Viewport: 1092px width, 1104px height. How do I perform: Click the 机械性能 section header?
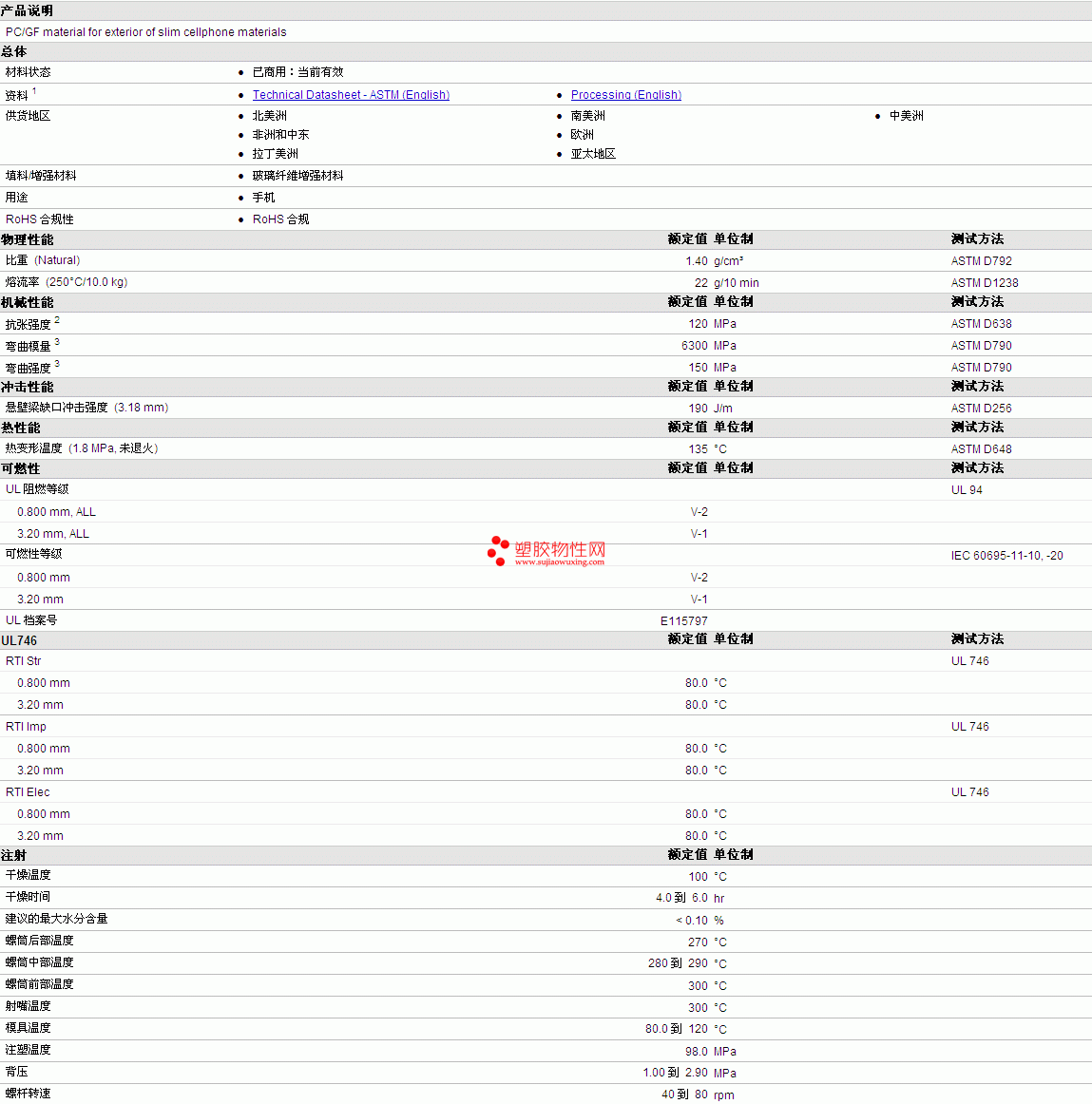click(28, 302)
